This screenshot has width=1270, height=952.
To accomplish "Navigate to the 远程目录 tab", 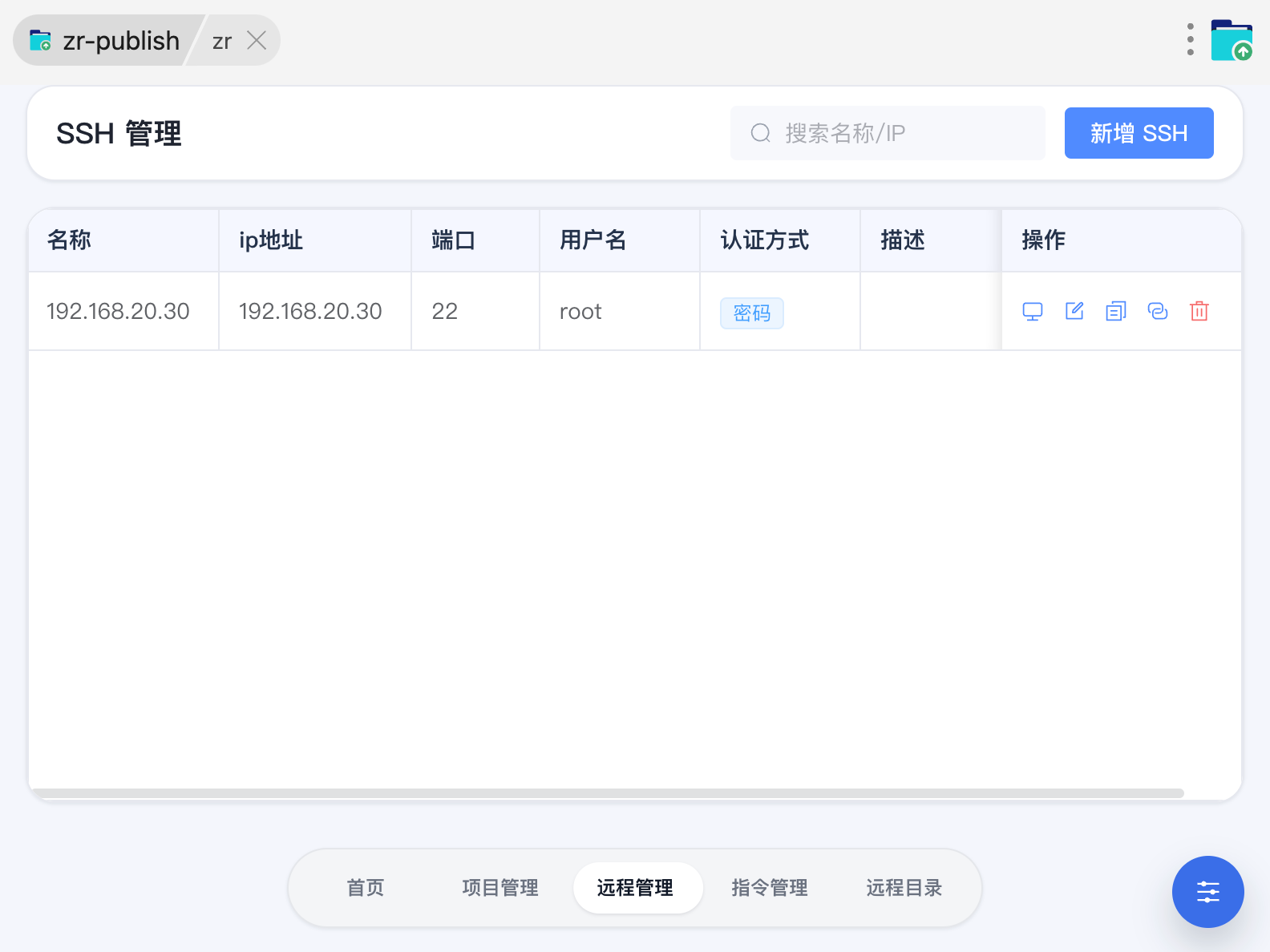I will pyautogui.click(x=904, y=888).
